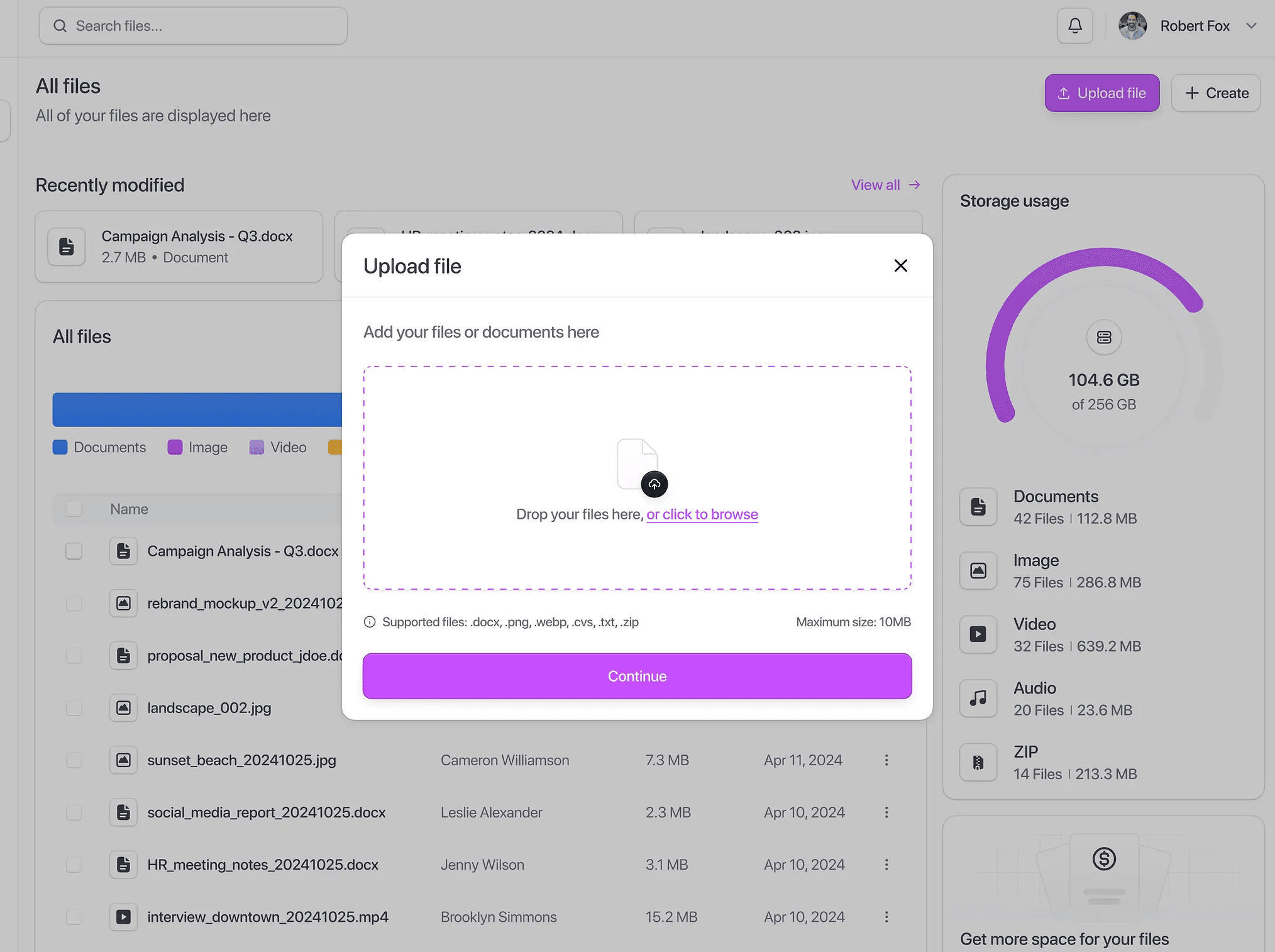Viewport: 1275px width, 952px height.
Task: Click the upload cloud icon in the drop zone
Action: point(654,484)
